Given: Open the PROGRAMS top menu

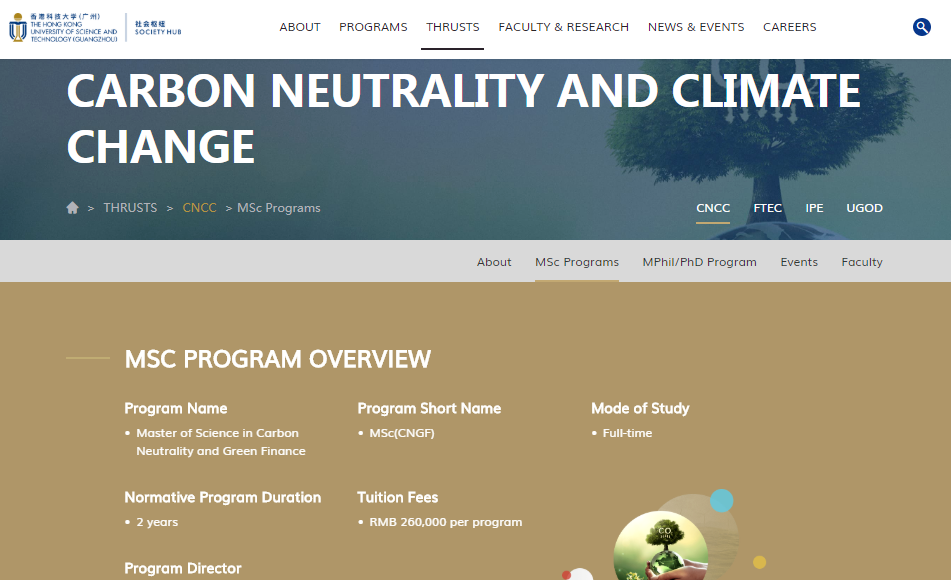Looking at the screenshot, I should [373, 27].
